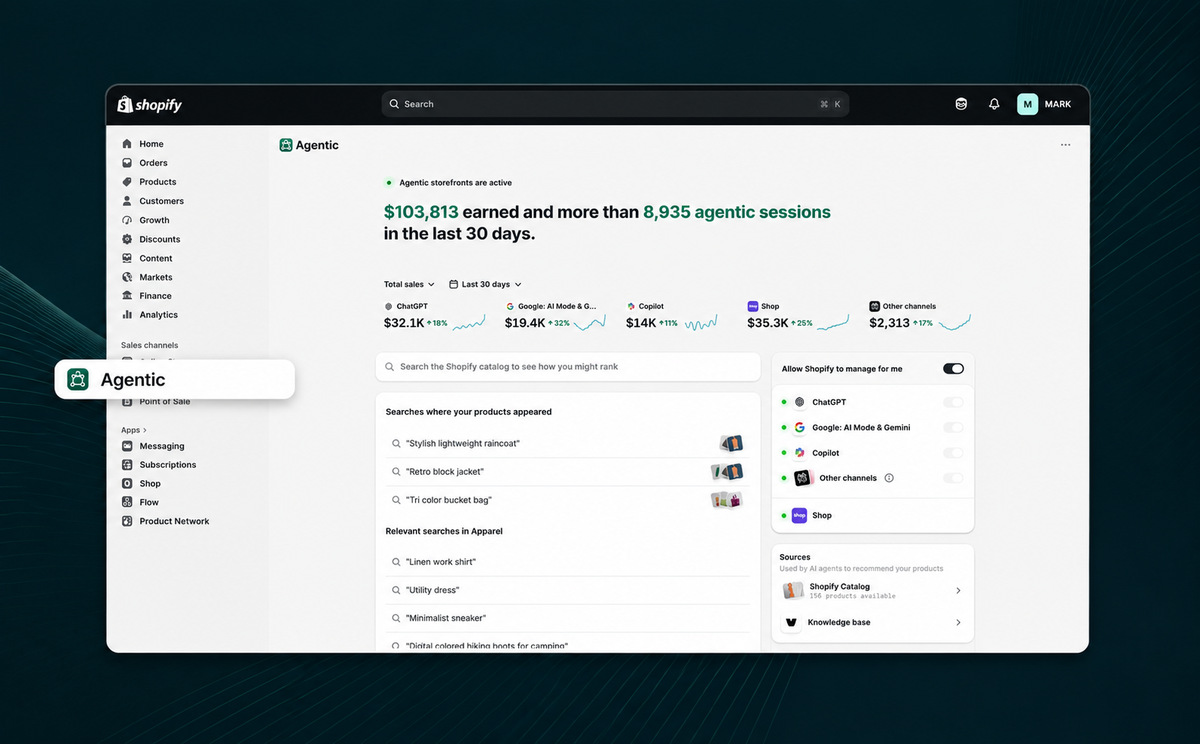Click the Home icon in sidebar
The width and height of the screenshot is (1200, 744).
[127, 144]
